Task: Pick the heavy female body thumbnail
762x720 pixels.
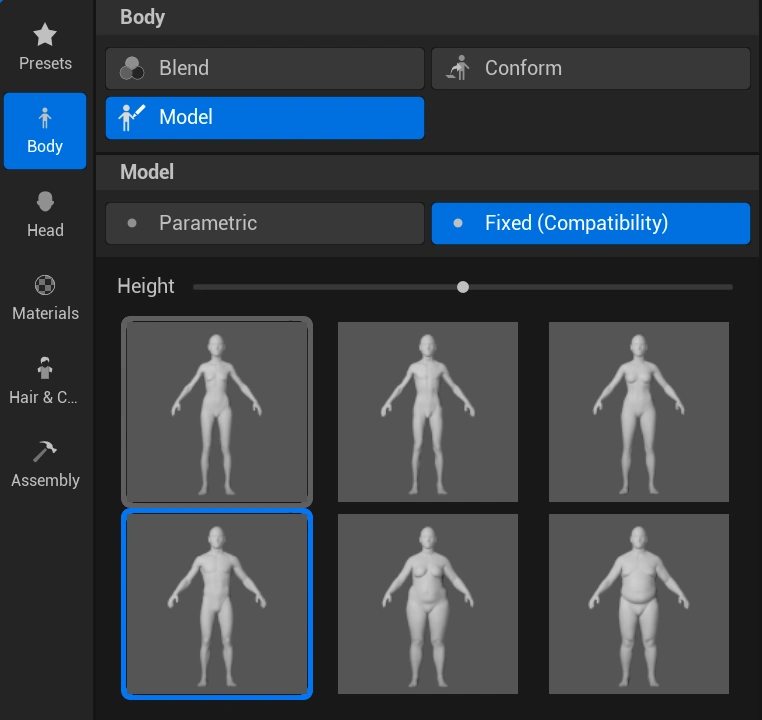Action: pos(428,604)
